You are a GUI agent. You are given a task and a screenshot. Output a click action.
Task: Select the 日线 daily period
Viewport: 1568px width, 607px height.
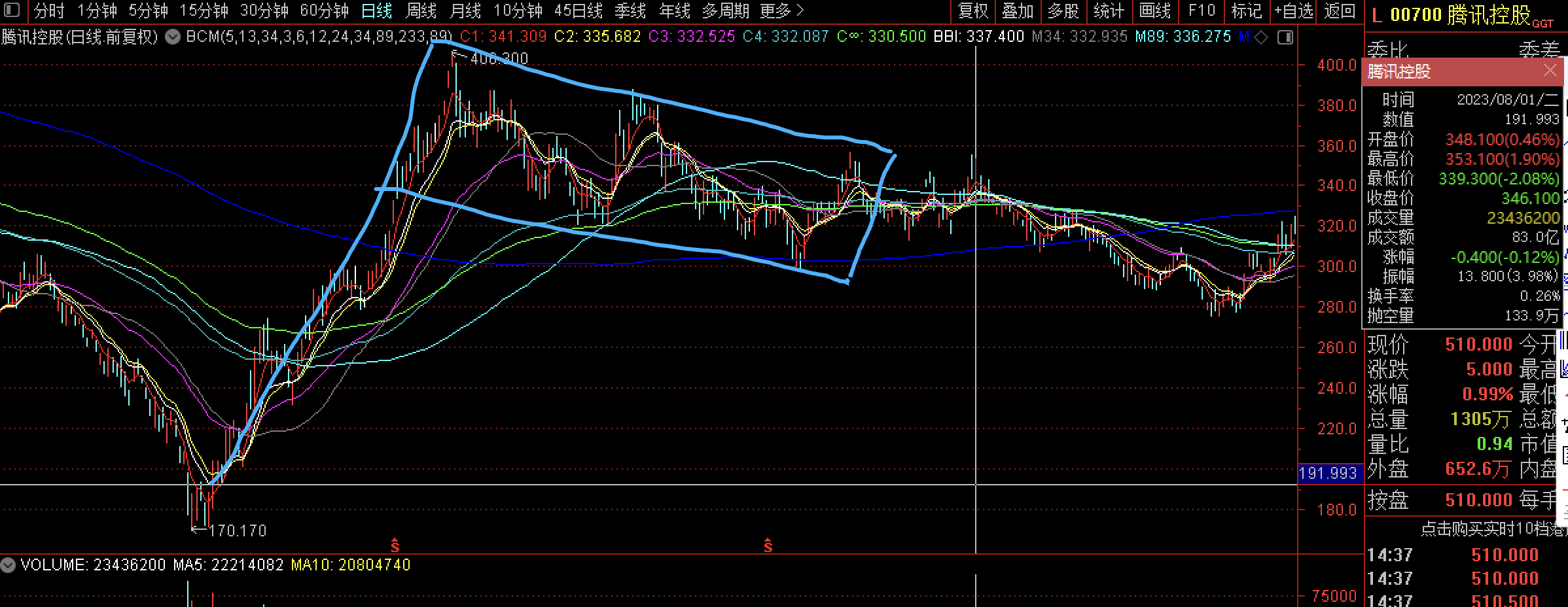coord(376,10)
